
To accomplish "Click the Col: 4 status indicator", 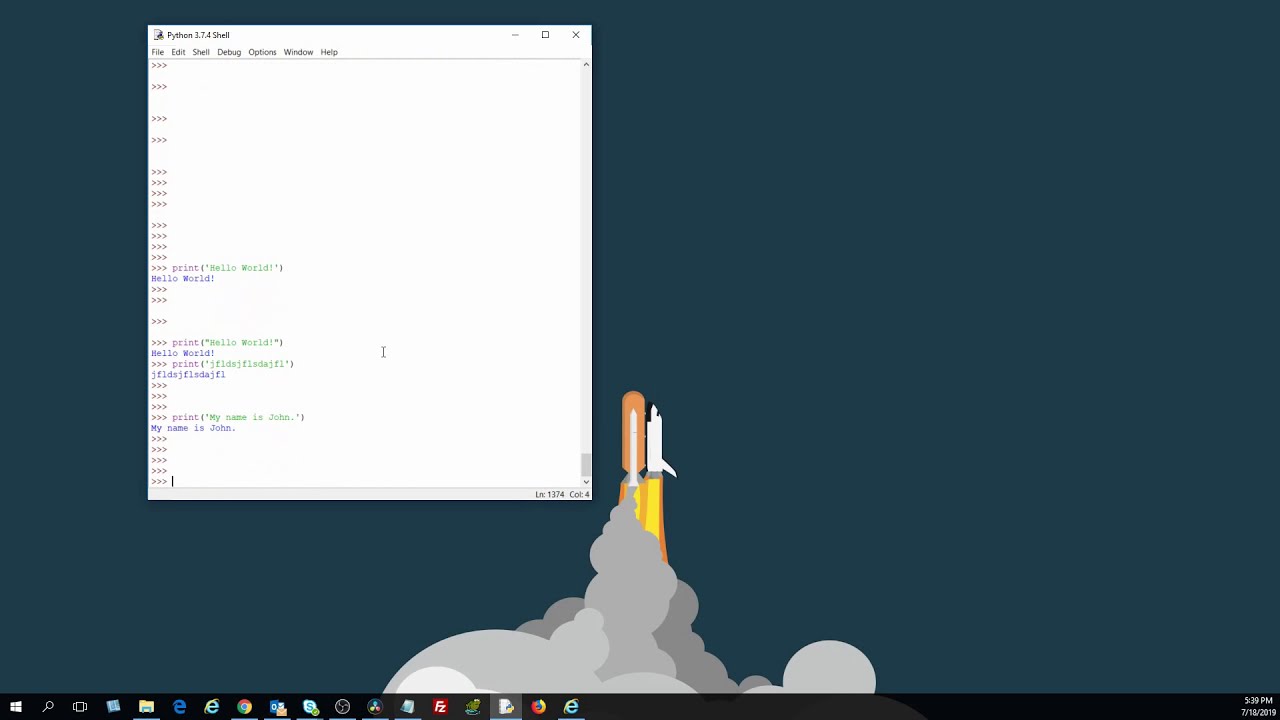I will [579, 494].
